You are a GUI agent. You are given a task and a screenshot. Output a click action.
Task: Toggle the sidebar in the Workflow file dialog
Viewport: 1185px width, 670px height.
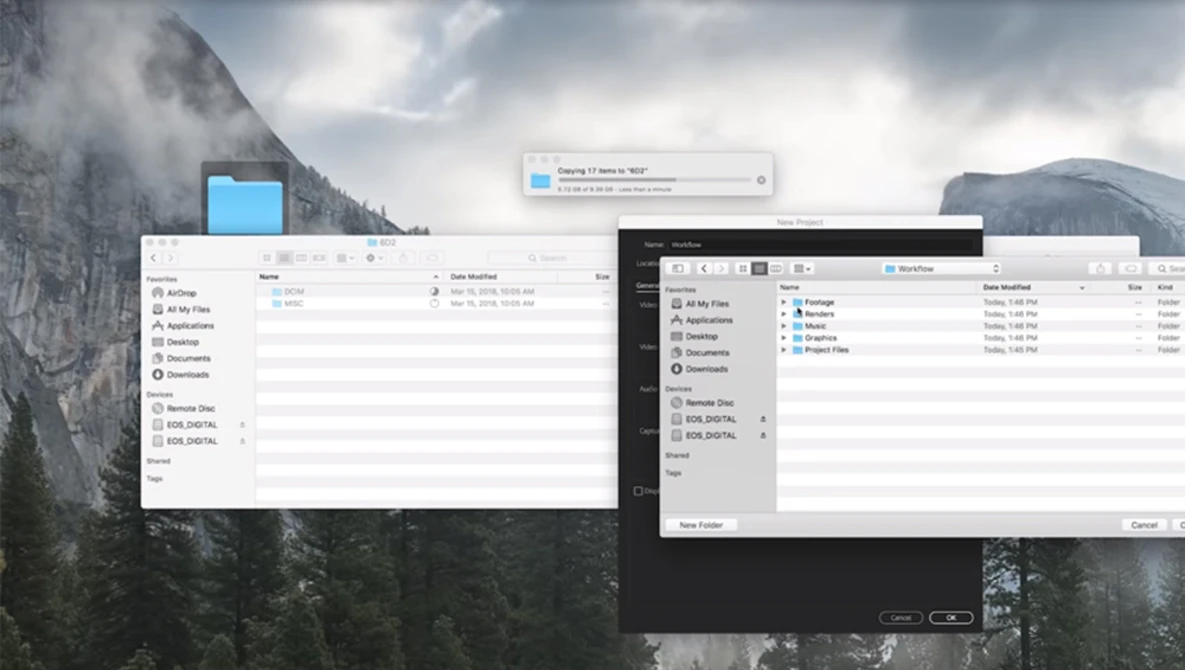[678, 269]
